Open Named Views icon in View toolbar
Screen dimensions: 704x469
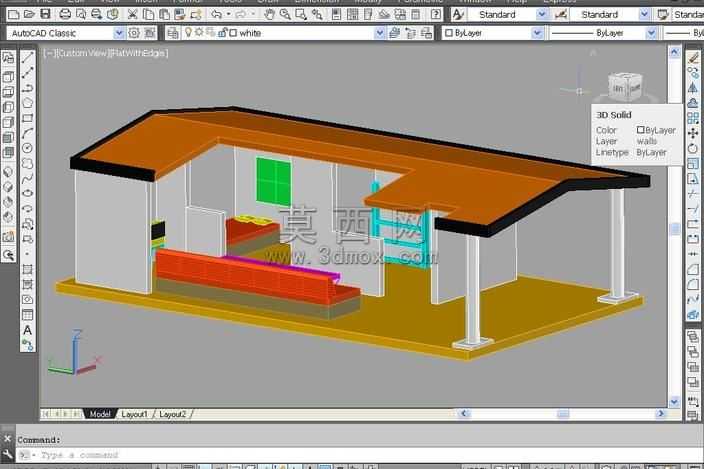(8, 57)
